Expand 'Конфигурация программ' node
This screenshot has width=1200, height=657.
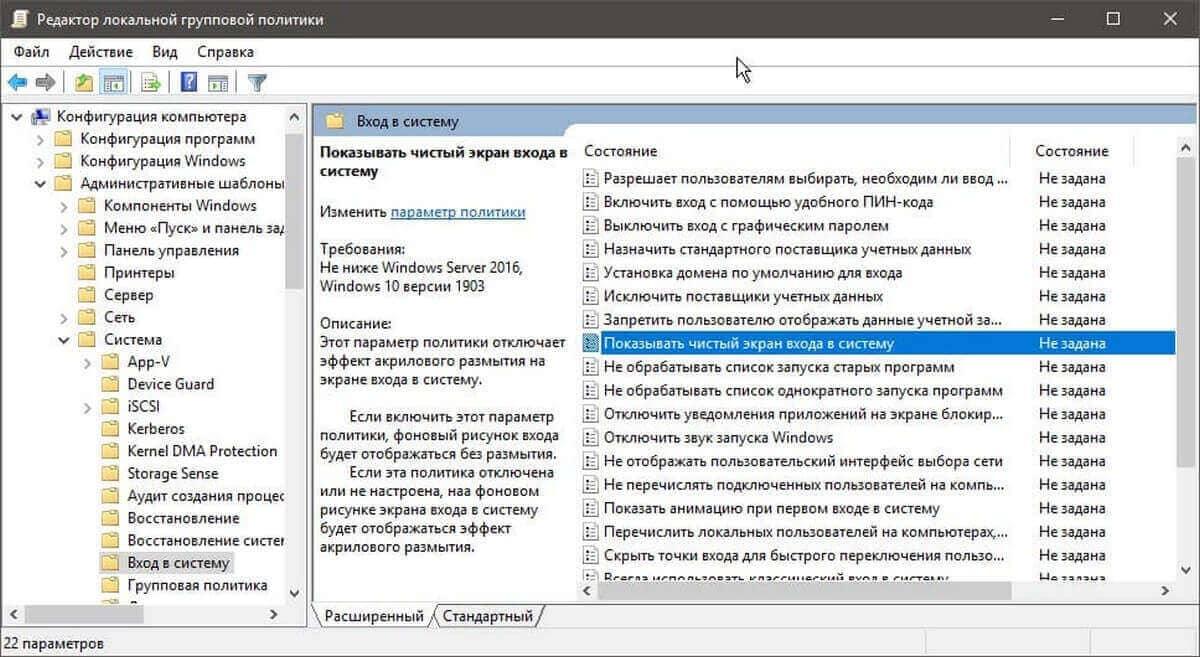(x=40, y=139)
